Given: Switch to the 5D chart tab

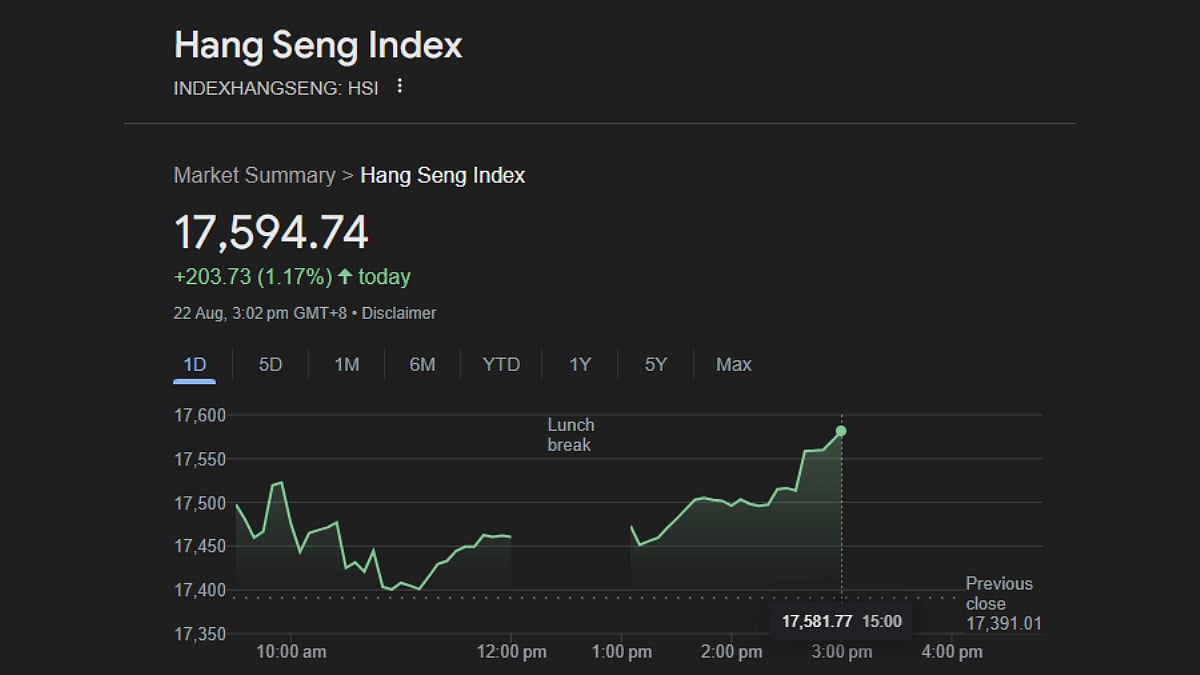Looking at the screenshot, I should pyautogui.click(x=270, y=365).
